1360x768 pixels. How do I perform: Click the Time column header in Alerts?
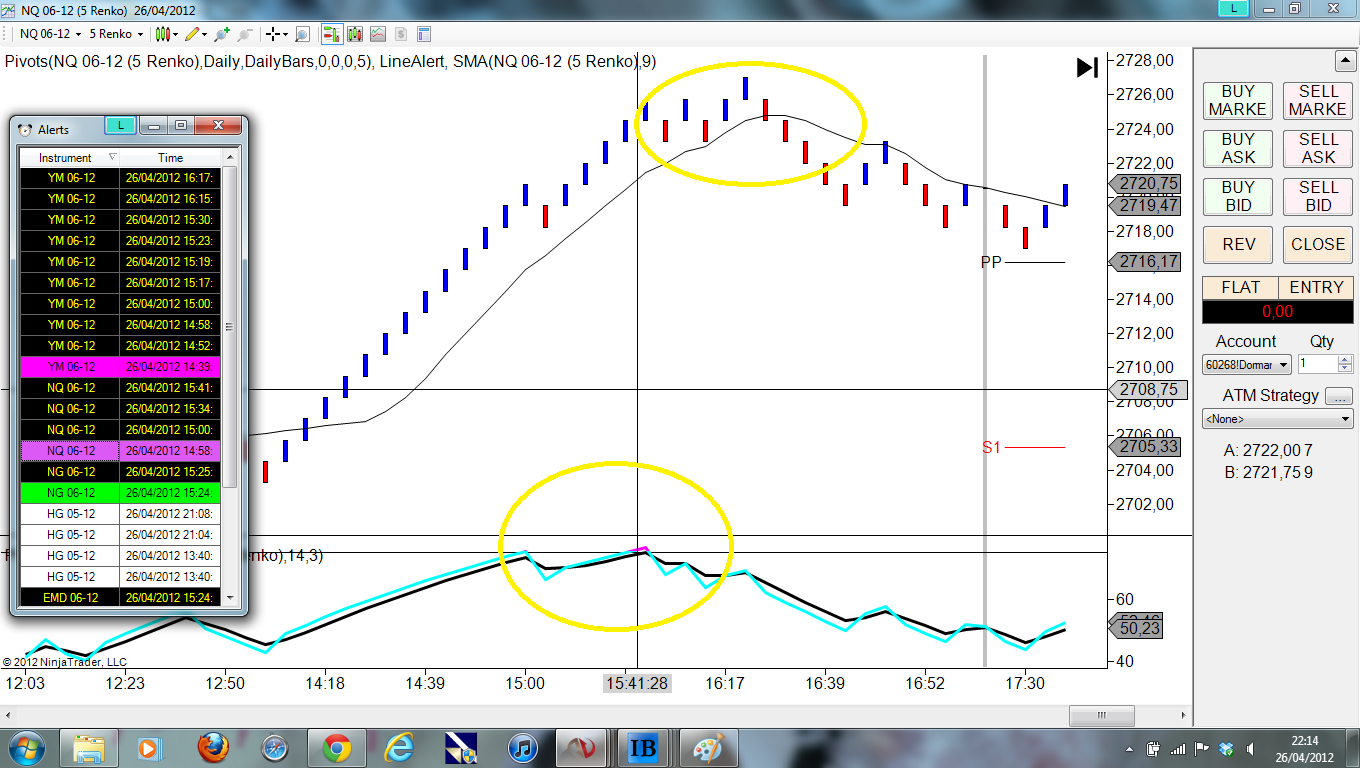click(x=171, y=158)
